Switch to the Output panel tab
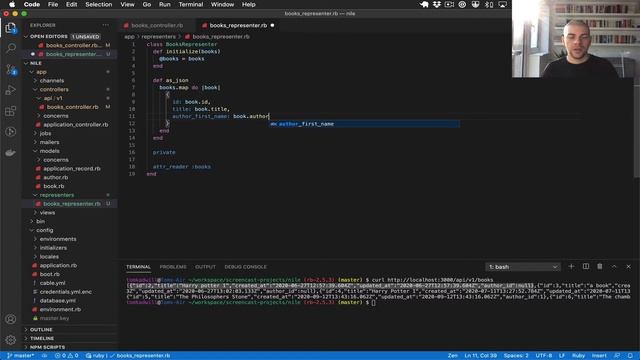This screenshot has height=360, width=640. pyautogui.click(x=205, y=267)
